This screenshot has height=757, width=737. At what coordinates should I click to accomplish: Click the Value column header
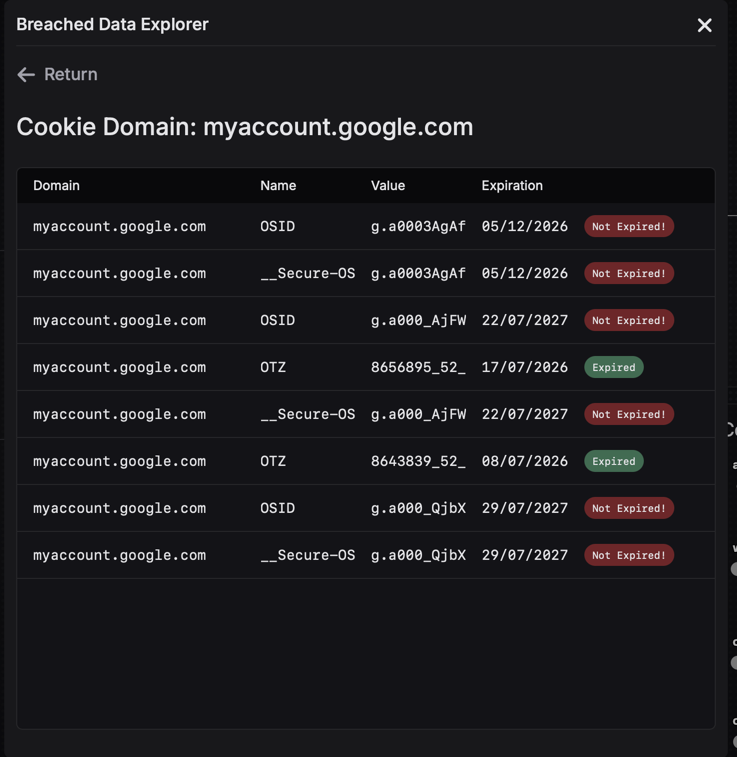pos(388,185)
